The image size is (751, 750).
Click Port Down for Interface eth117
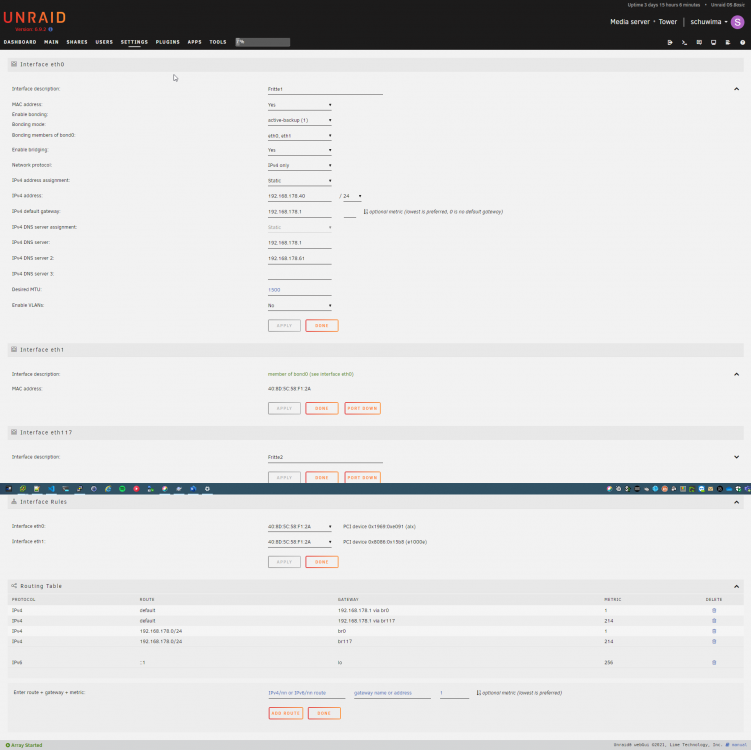point(363,477)
